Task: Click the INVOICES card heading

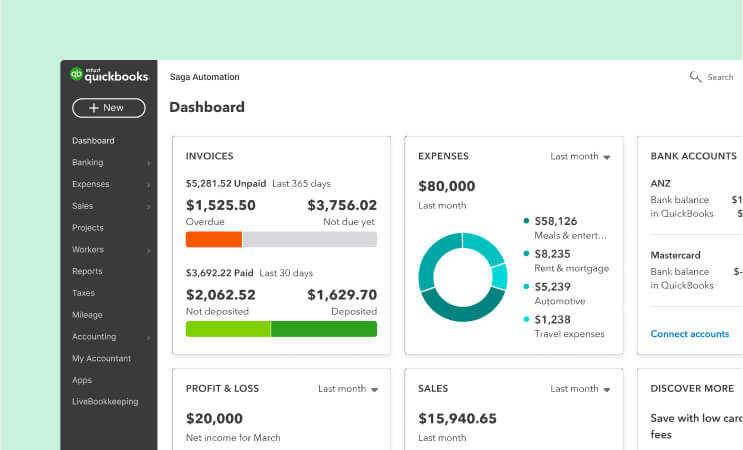Action: point(209,156)
